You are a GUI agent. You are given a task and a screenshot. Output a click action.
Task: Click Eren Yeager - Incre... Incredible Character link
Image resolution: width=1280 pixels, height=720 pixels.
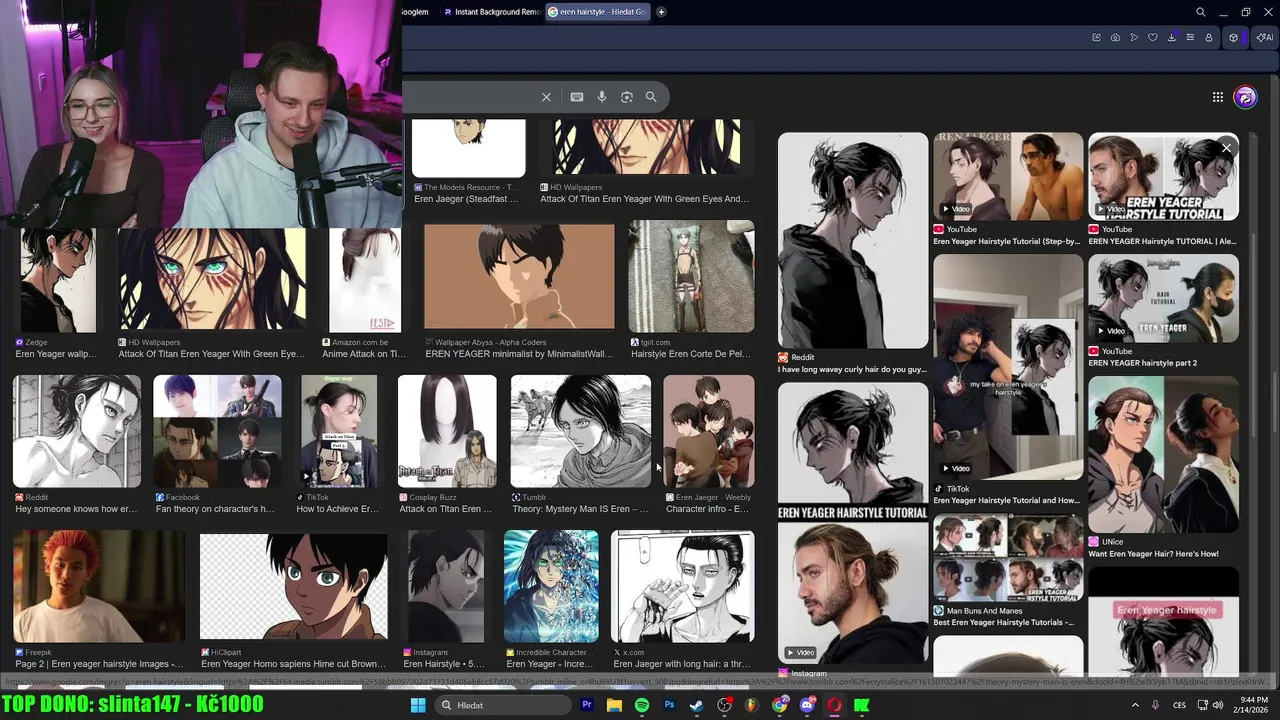point(552,664)
